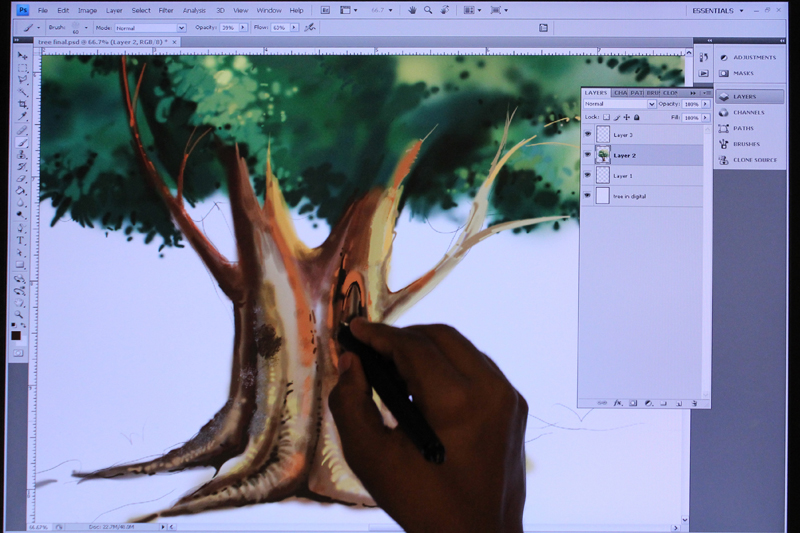
Task: Hide the 'tree in digital' layer
Action: click(x=588, y=196)
